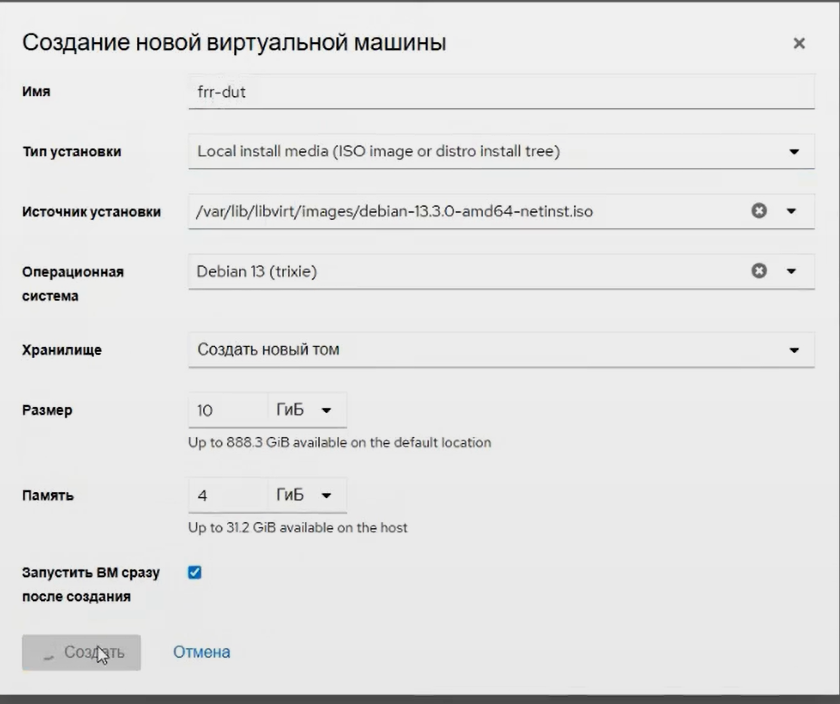Open the Хранилище dropdown showing Создать новый том
Viewport: 840px width, 704px height.
(500, 350)
